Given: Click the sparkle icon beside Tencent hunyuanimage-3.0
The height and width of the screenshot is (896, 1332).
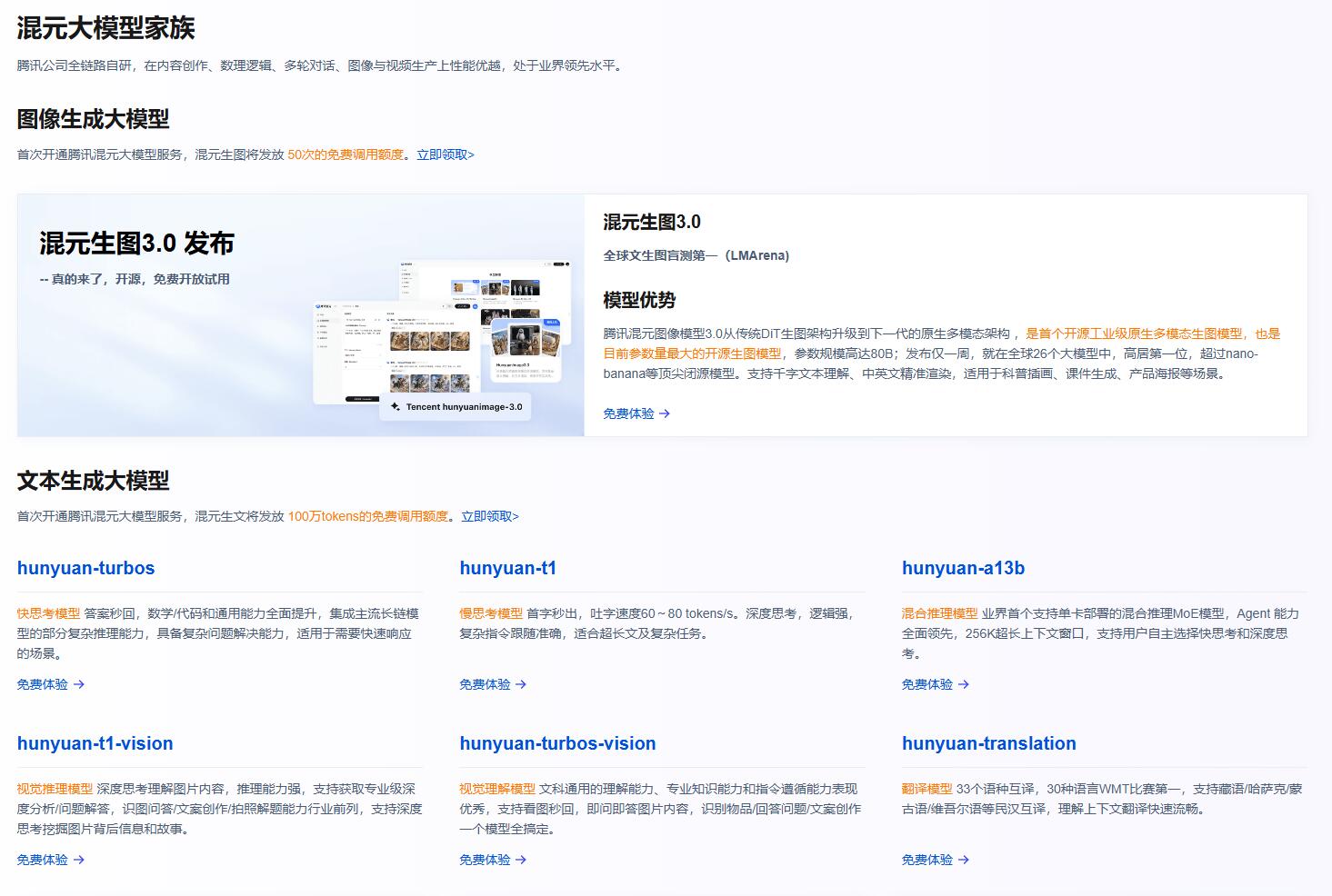Looking at the screenshot, I should click(x=396, y=407).
